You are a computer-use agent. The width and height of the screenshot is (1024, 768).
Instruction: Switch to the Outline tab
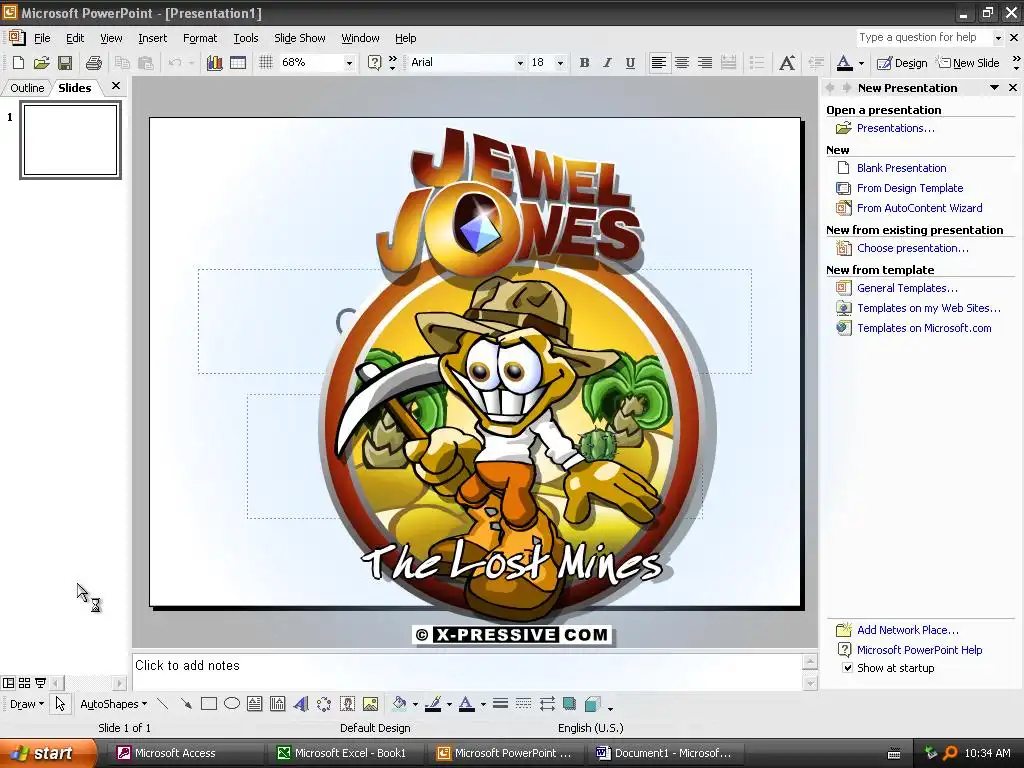tap(27, 88)
